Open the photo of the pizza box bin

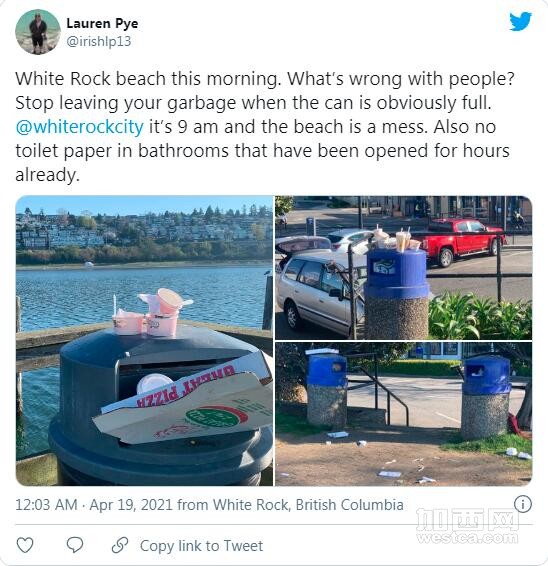pos(144,341)
